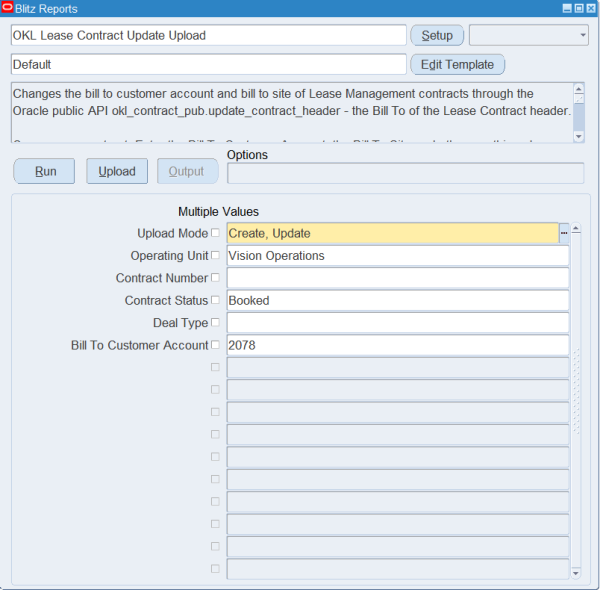Click the Upload button
Viewport: 600px width, 590px height.
(x=117, y=171)
